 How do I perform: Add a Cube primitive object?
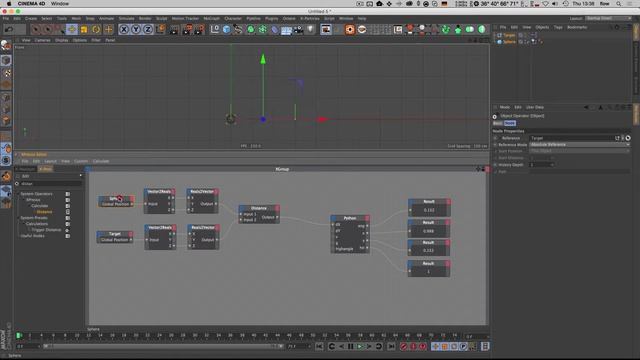(x=227, y=29)
